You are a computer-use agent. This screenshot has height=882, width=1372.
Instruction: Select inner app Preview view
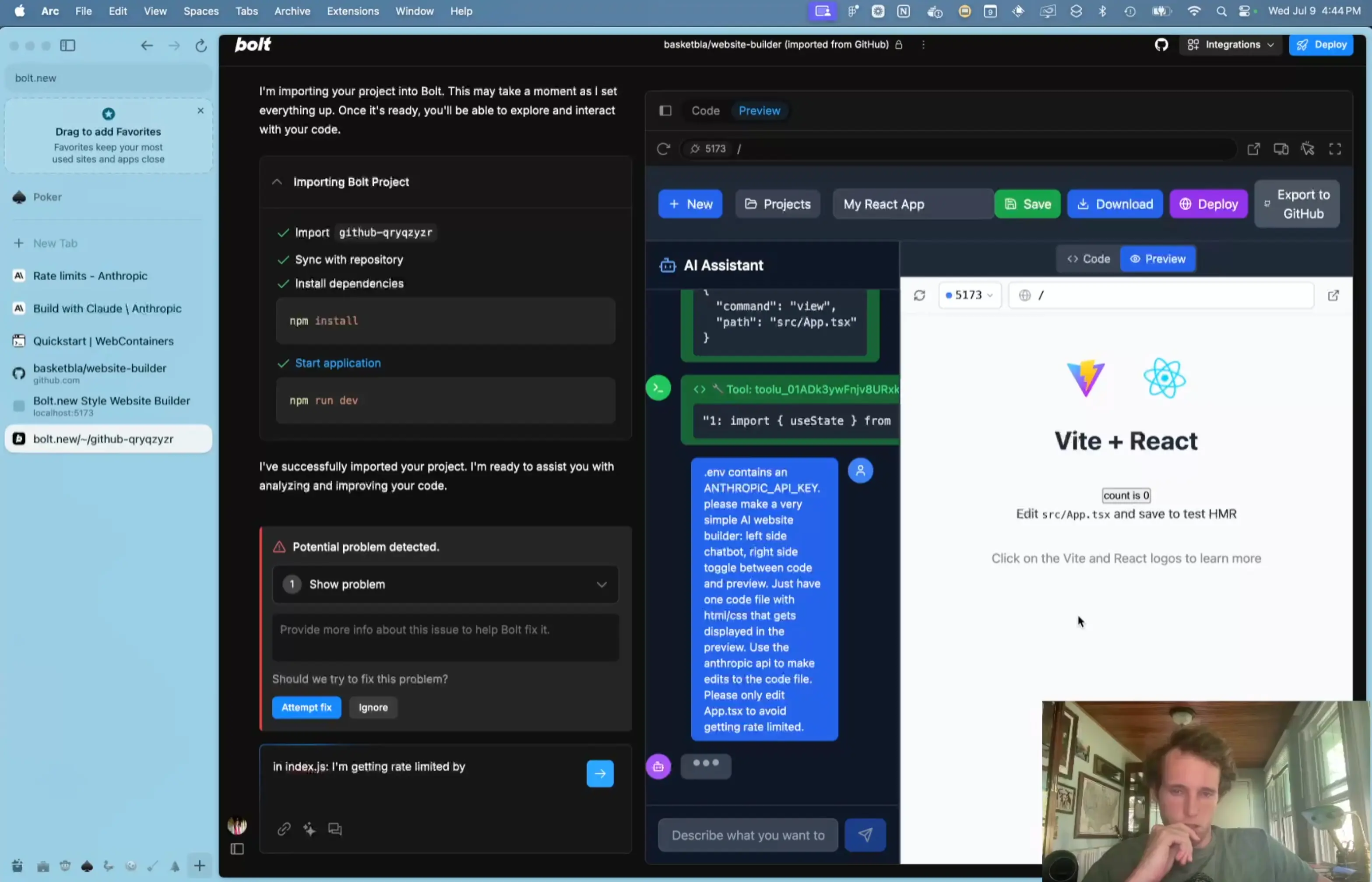(x=1158, y=259)
